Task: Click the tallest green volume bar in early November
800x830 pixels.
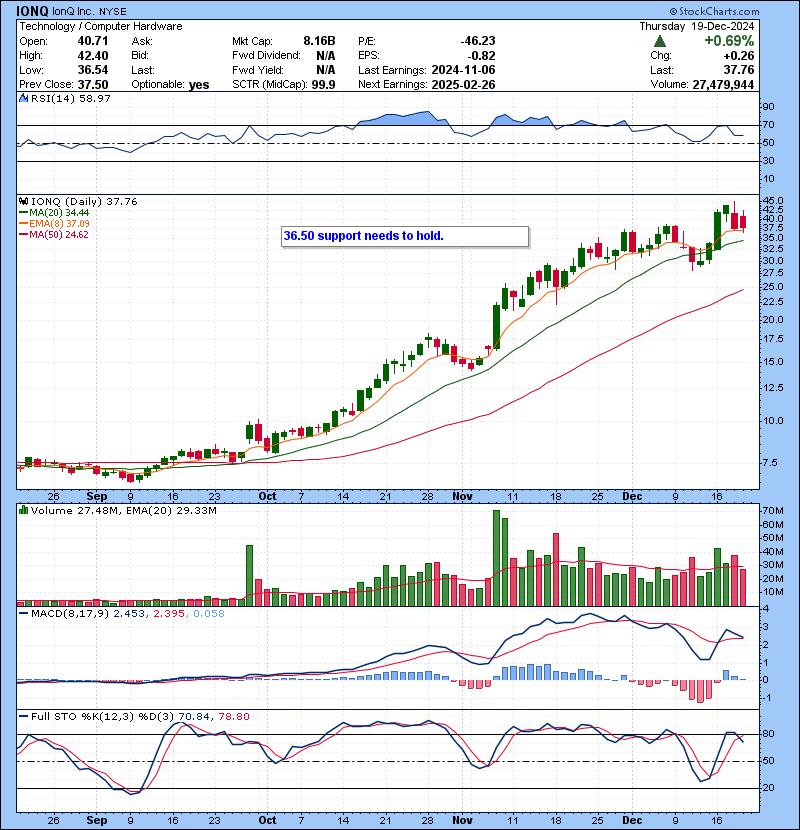Action: click(496, 558)
